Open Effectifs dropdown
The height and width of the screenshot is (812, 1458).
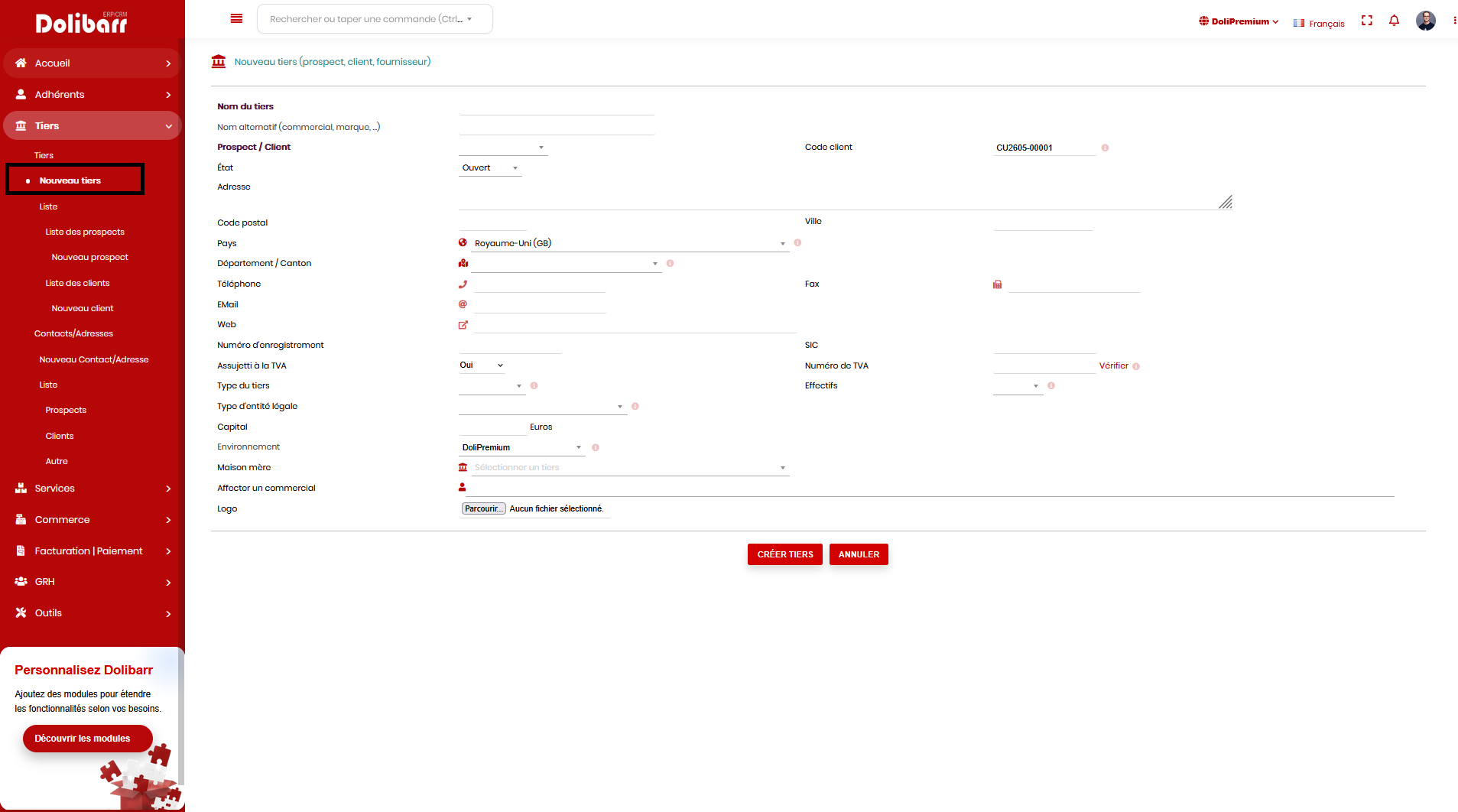[x=1018, y=385]
